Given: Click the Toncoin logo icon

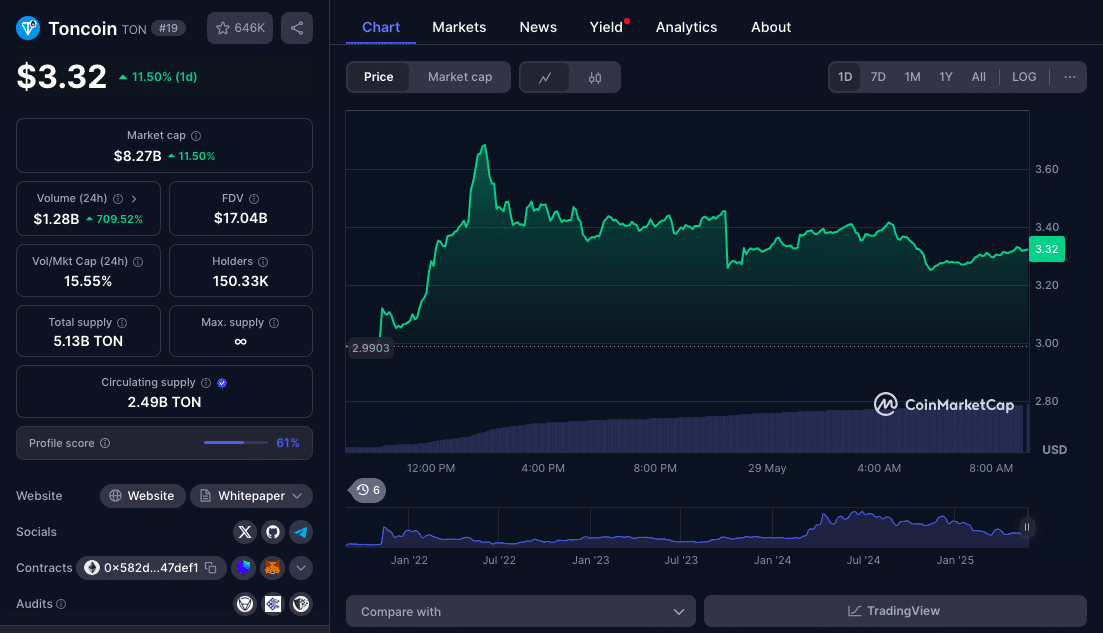Looking at the screenshot, I should (x=28, y=28).
